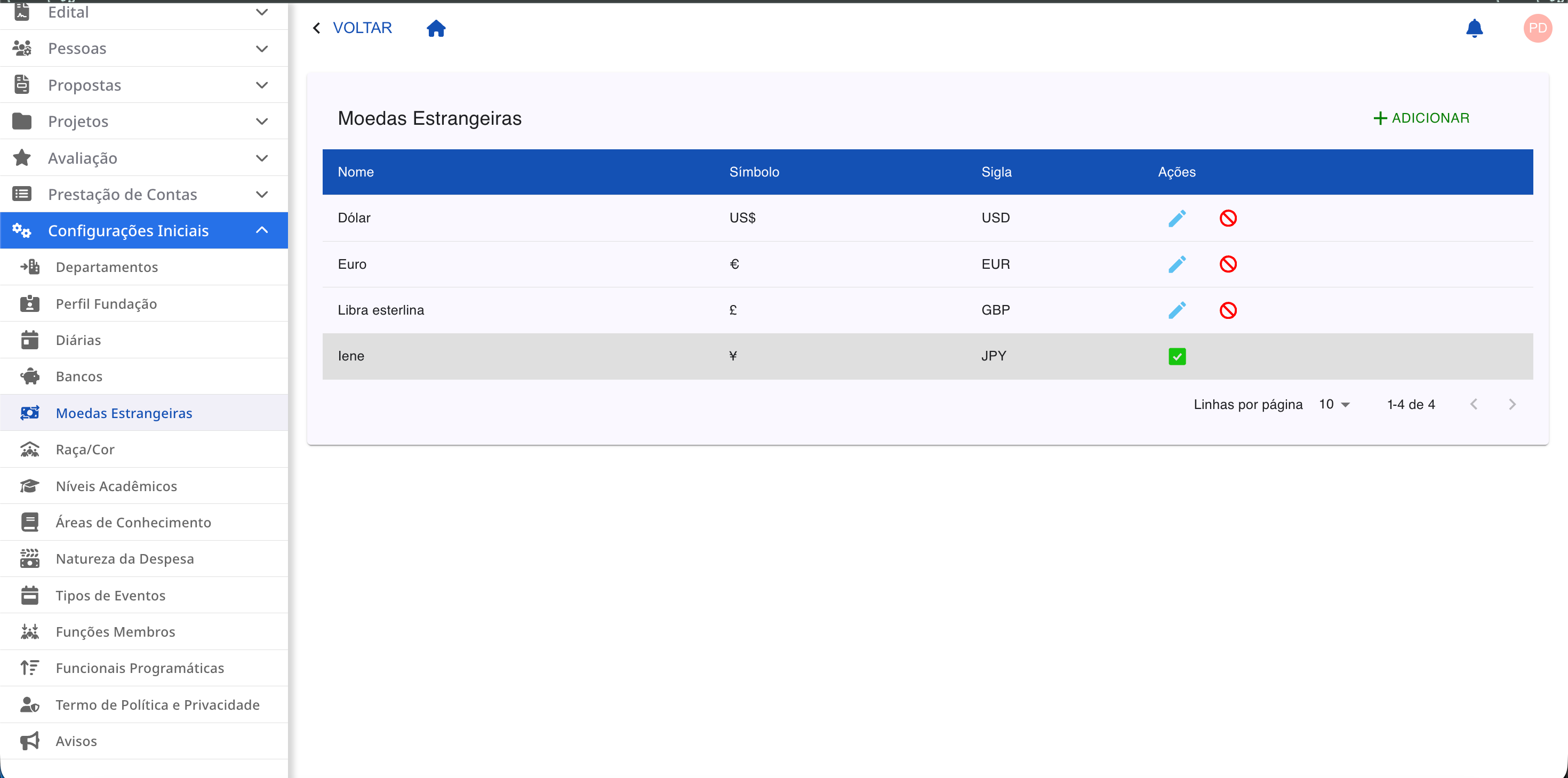1568x778 pixels.
Task: Edit the Libra esterlina row
Action: 1177,310
